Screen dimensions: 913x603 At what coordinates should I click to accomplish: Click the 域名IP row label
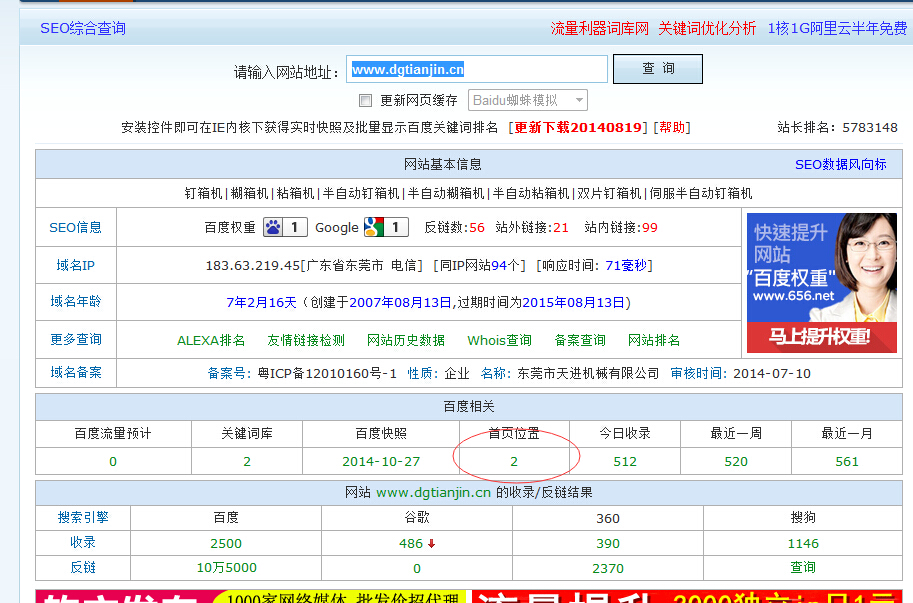(x=76, y=265)
